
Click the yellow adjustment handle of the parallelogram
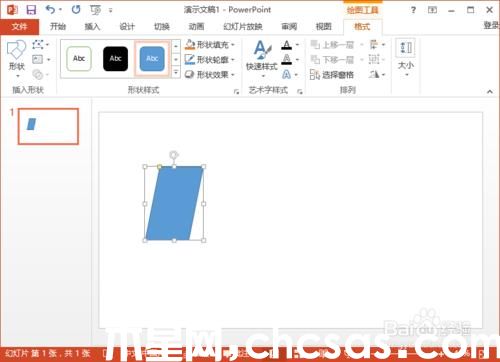tap(159, 166)
